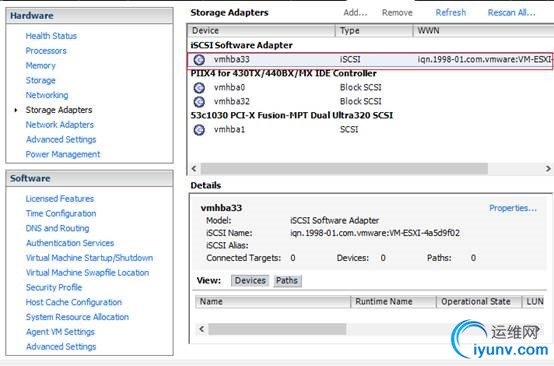Click PIIX4 IDE Controller group heading
The width and height of the screenshot is (554, 366).
click(x=284, y=73)
